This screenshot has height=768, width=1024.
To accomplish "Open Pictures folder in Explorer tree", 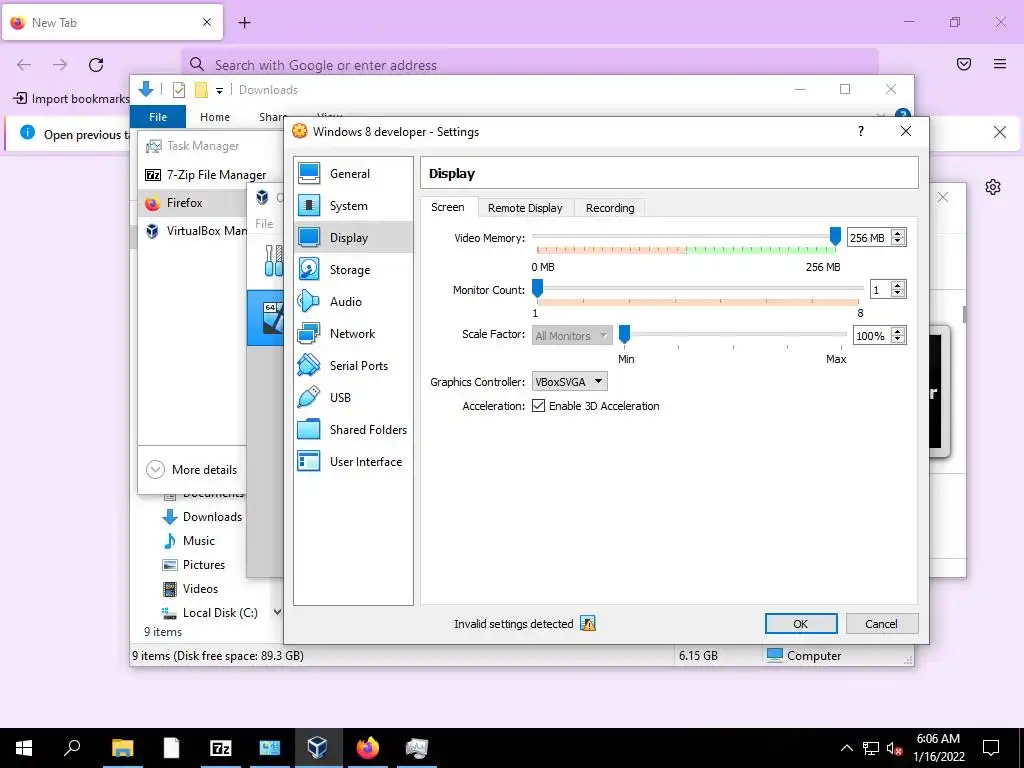I will coord(194,565).
